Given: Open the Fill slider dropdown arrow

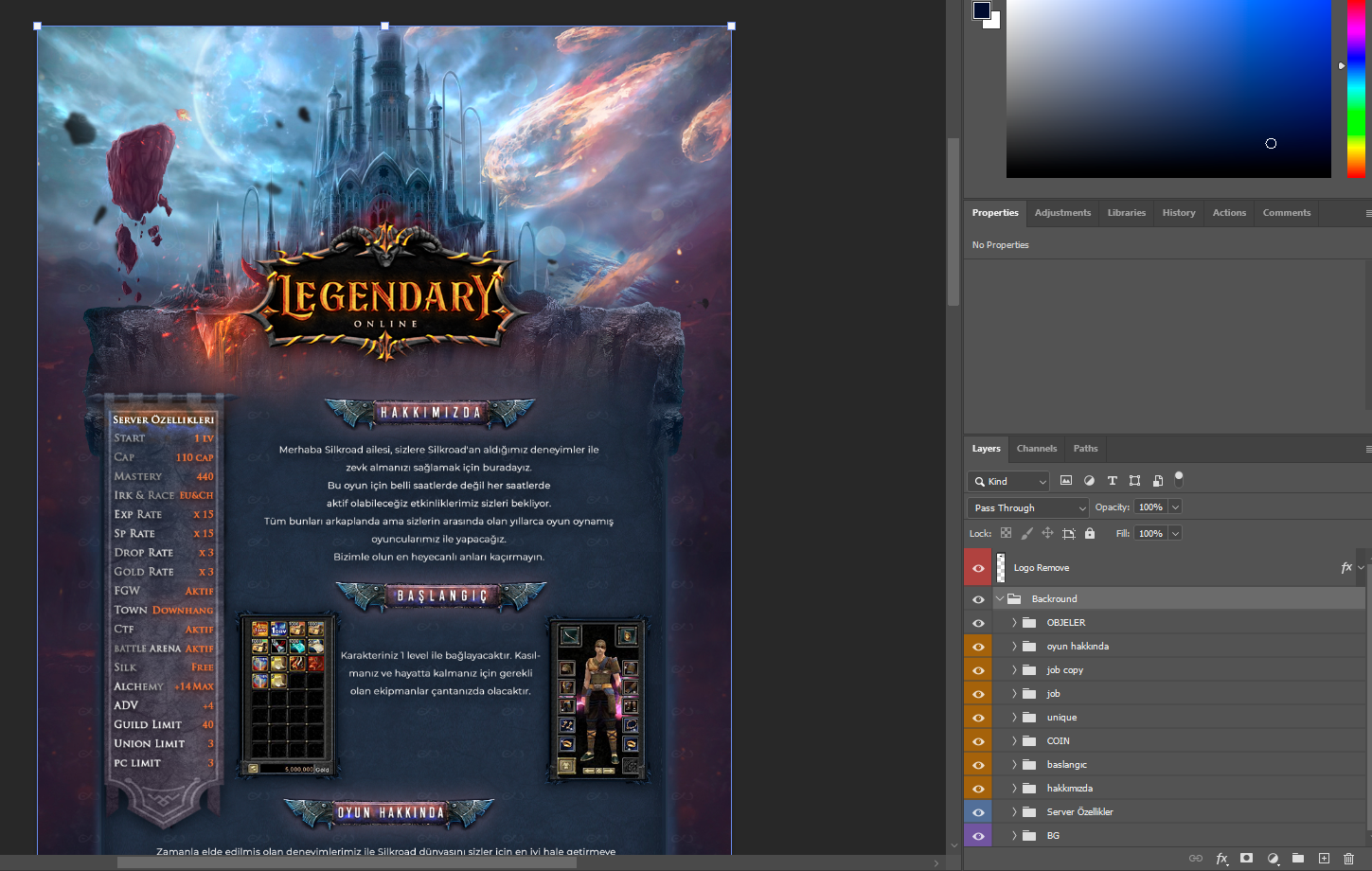Looking at the screenshot, I should click(1175, 534).
